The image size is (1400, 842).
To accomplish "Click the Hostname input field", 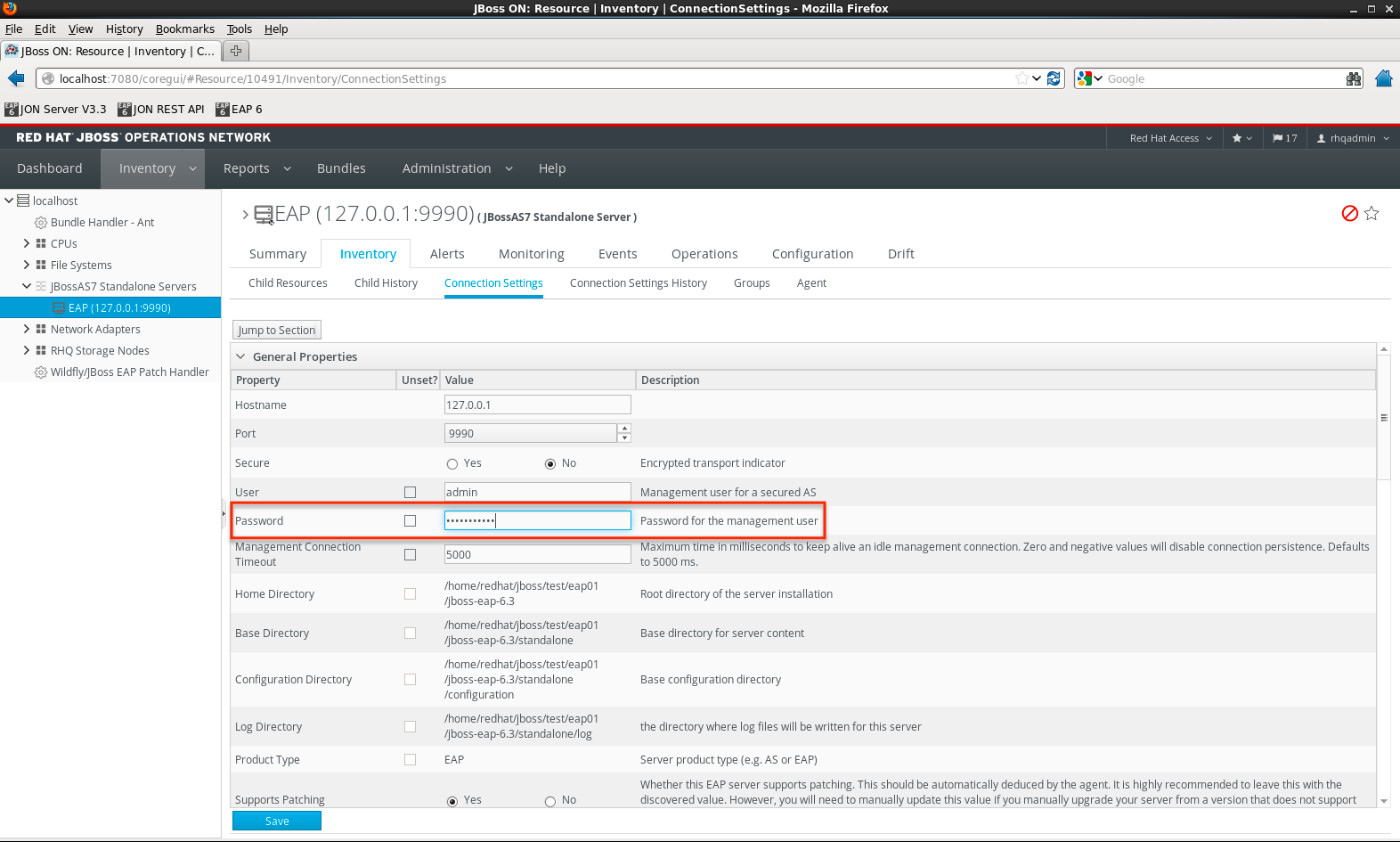I will pyautogui.click(x=538, y=405).
